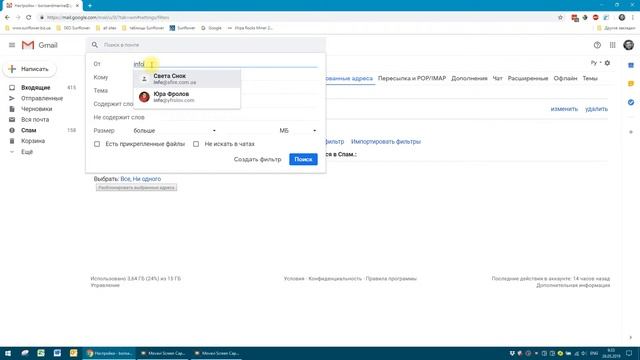
Task: Switch to the Дополнения settings tab
Action: (x=469, y=78)
